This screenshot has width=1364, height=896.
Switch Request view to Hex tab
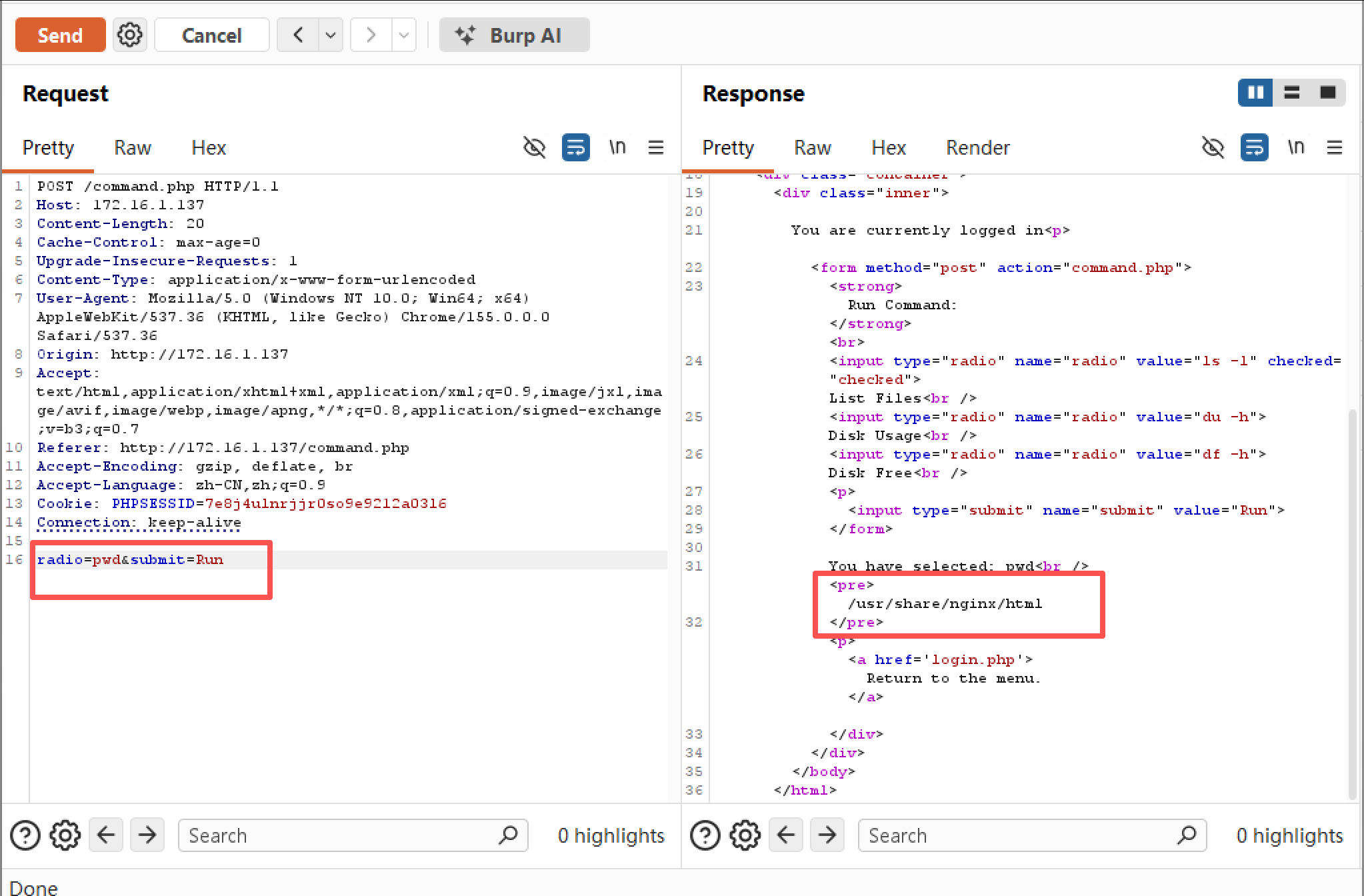coord(209,147)
